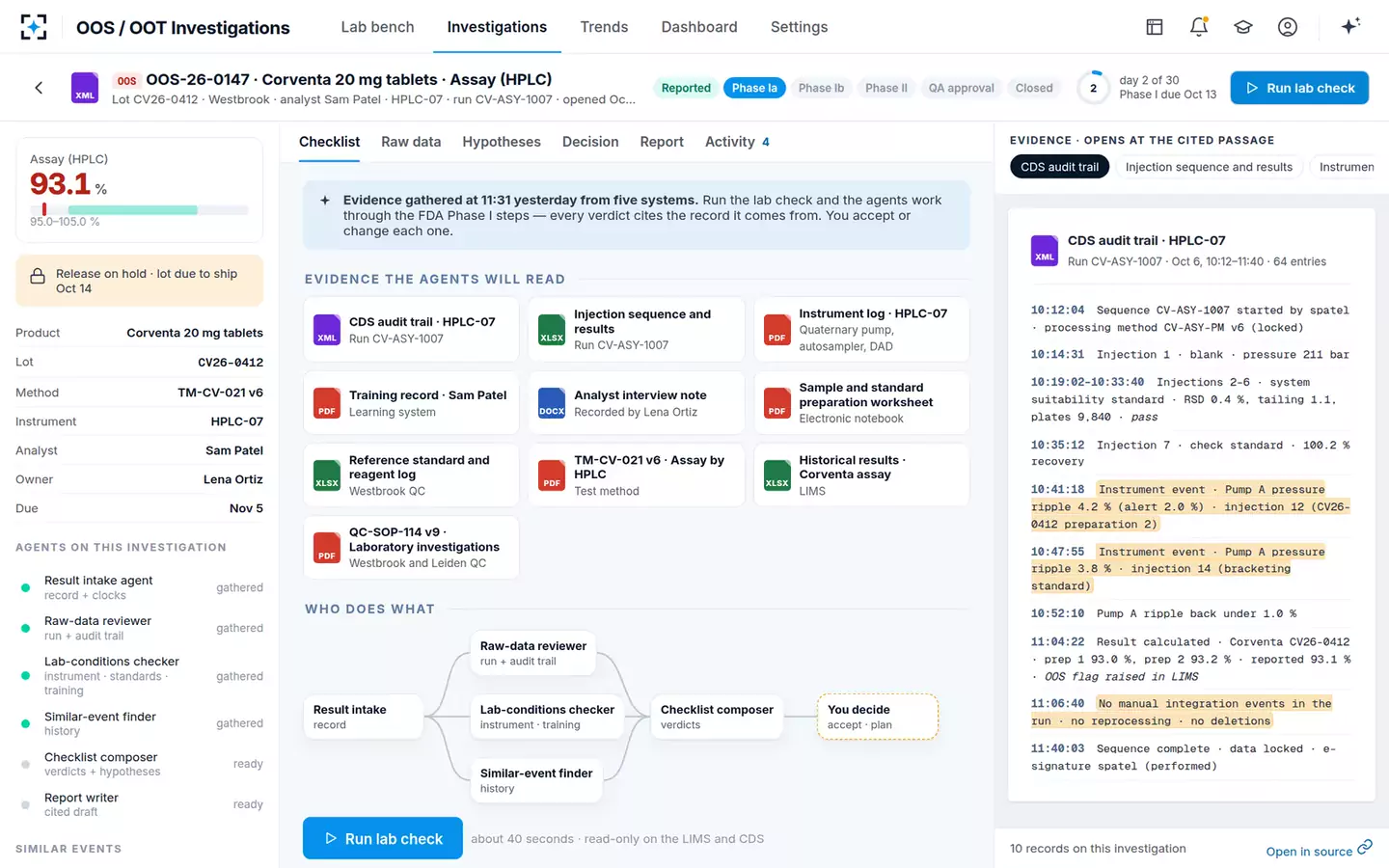1389x868 pixels.
Task: Select the Closed stage pill
Action: click(1034, 88)
